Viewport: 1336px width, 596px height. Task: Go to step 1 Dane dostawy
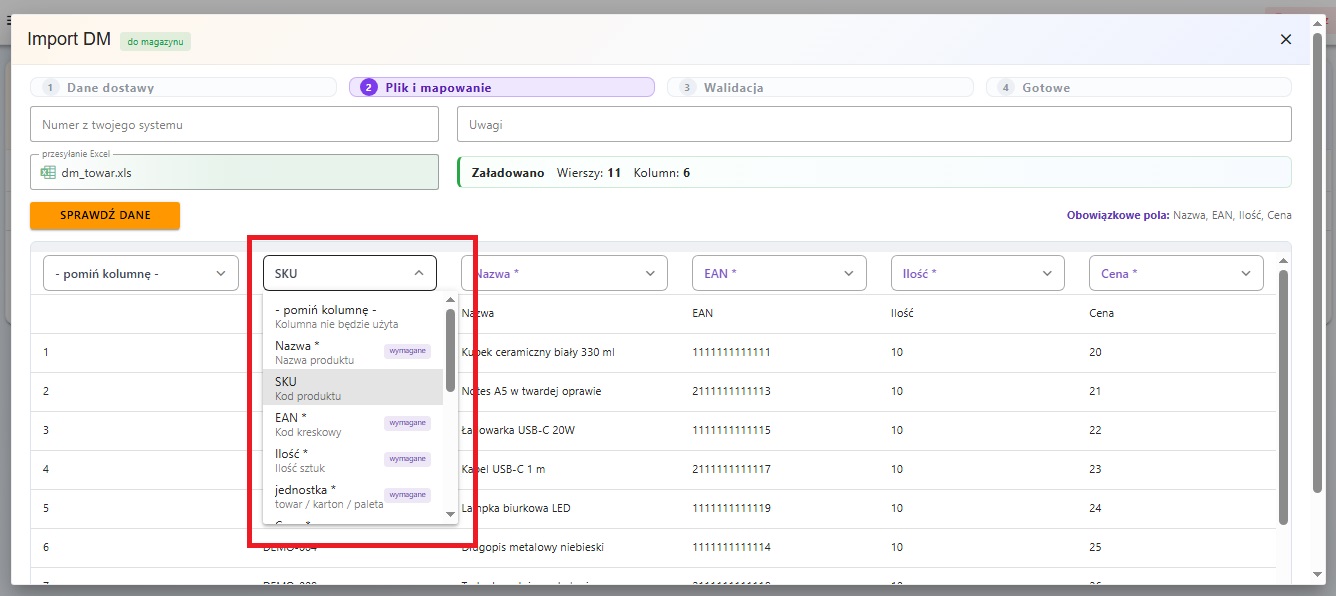pos(183,87)
